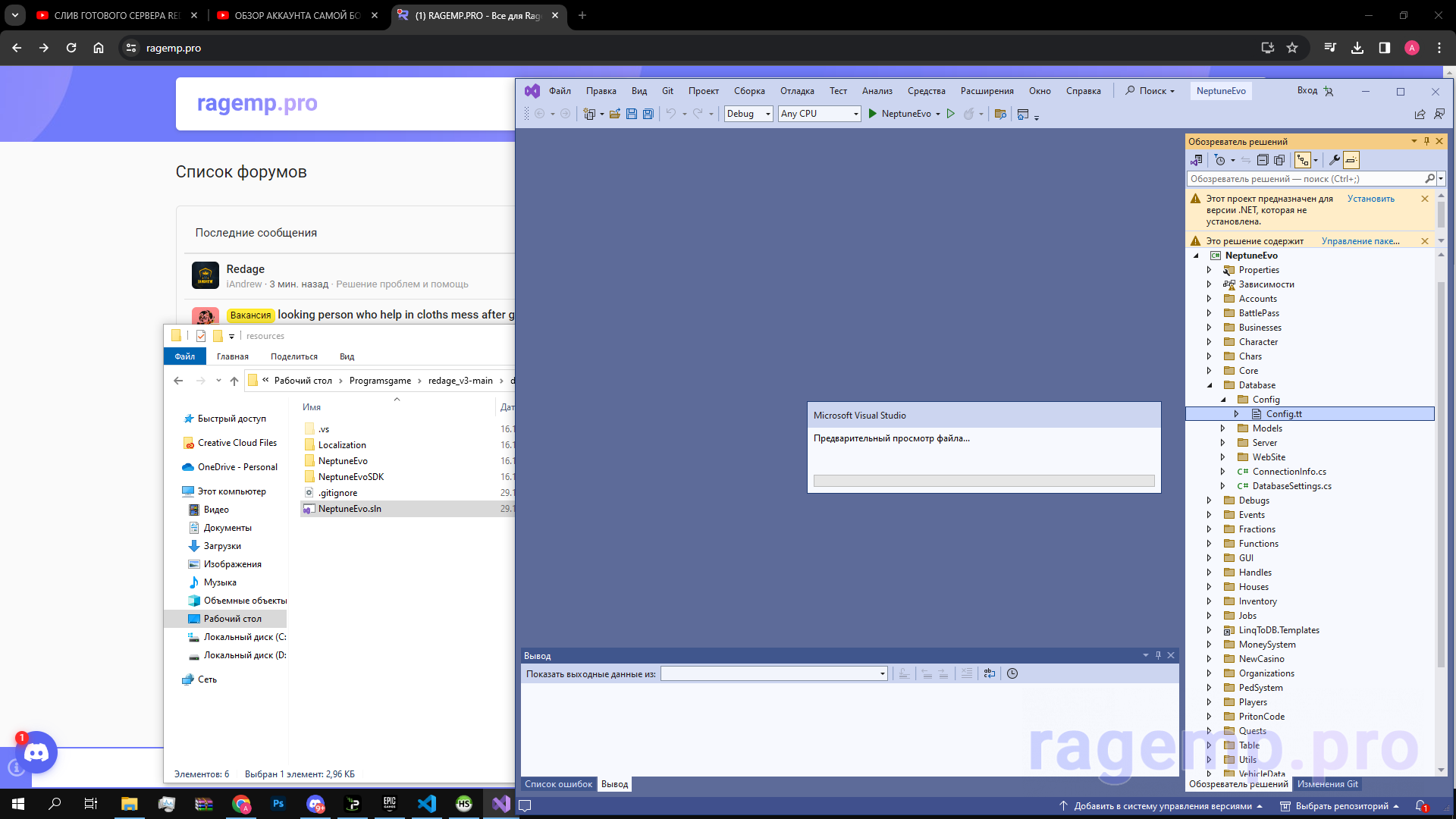Toggle the pin on the Output panel
The height and width of the screenshot is (819, 1456).
coord(1158,655)
